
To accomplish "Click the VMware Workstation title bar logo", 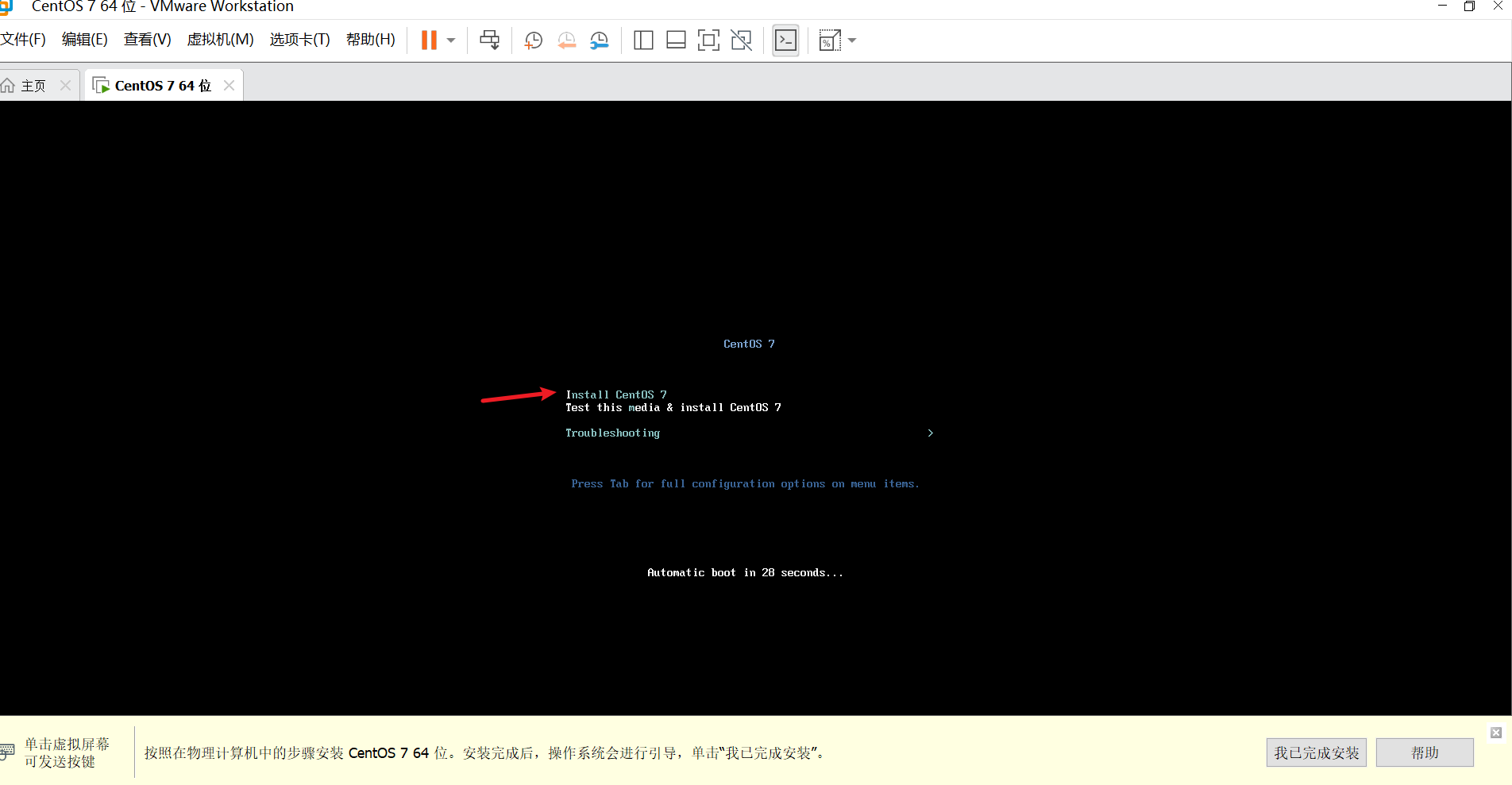I will (6, 6).
